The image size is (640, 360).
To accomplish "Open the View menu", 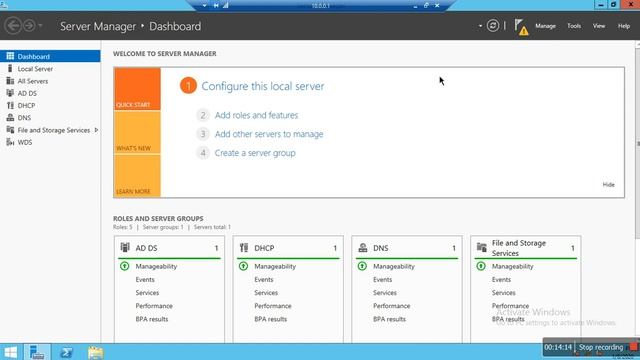I will tap(599, 26).
